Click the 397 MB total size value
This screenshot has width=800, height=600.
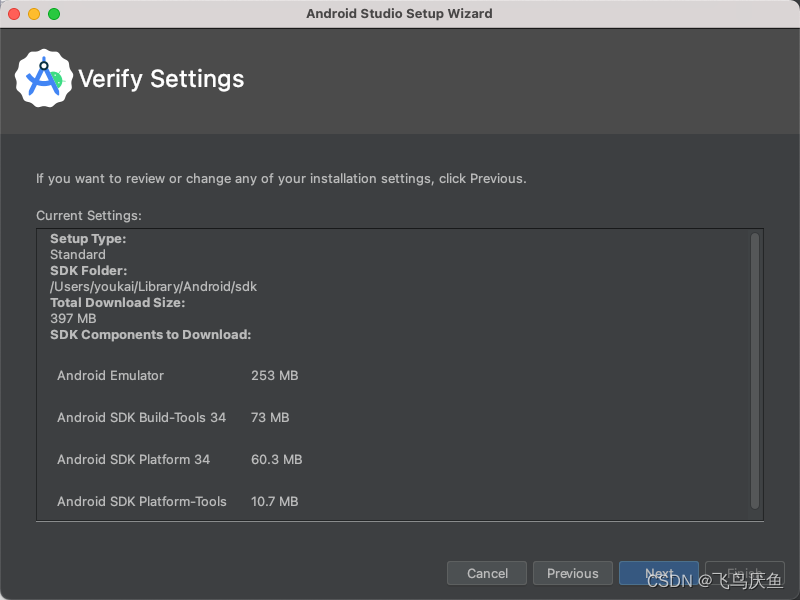point(73,318)
